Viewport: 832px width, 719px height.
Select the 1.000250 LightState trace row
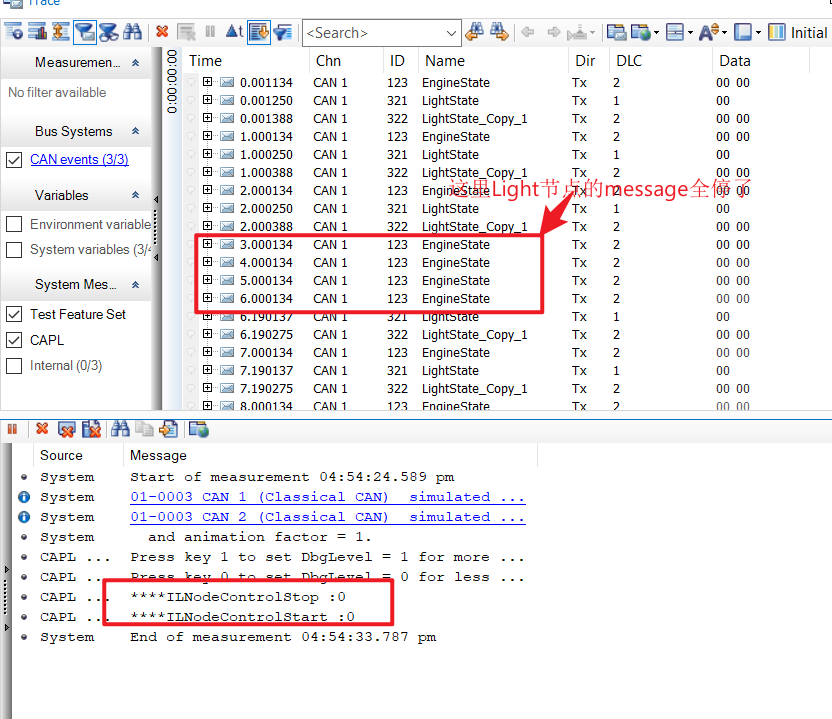pyautogui.click(x=497, y=155)
